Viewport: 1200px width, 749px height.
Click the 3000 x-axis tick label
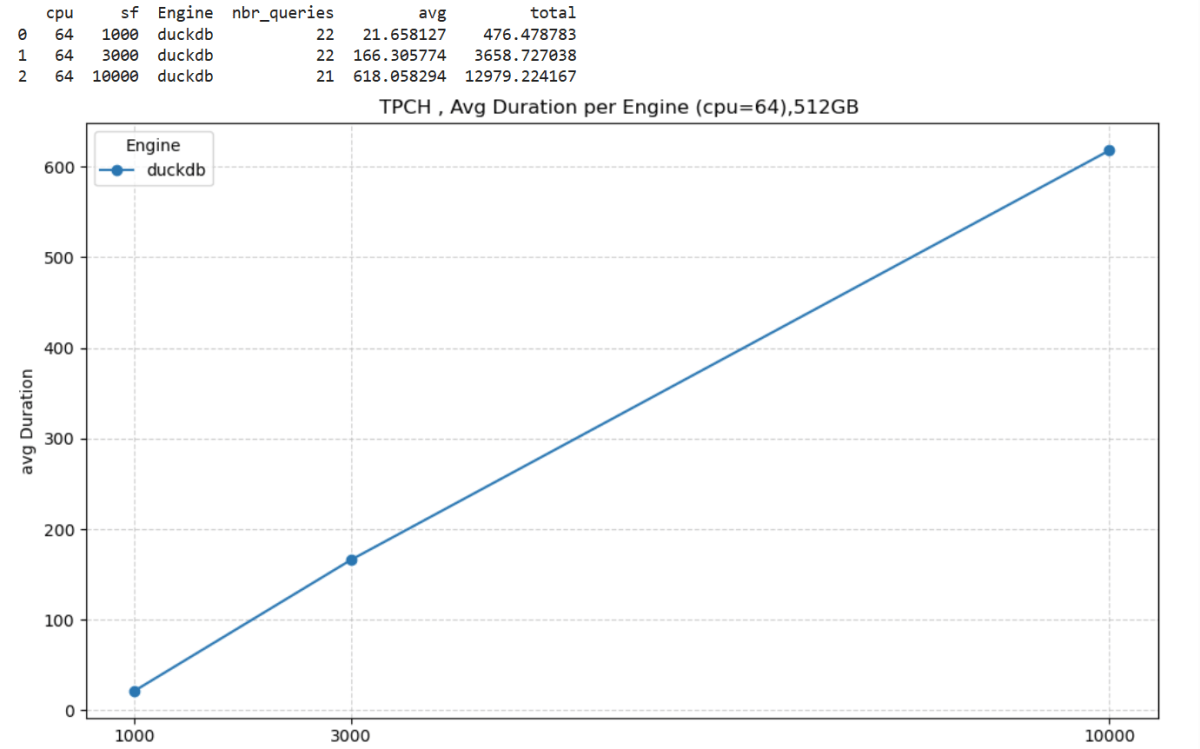point(351,734)
